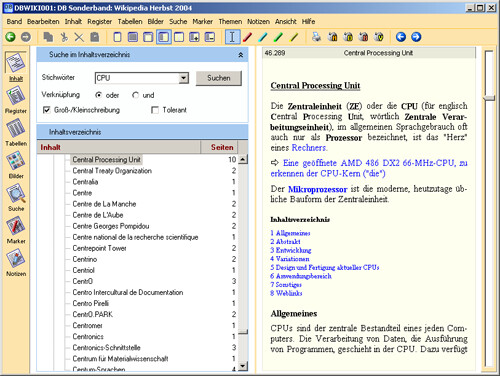
Task: Select 'Centro Pirelli' in the list
Action: [x=90, y=303]
